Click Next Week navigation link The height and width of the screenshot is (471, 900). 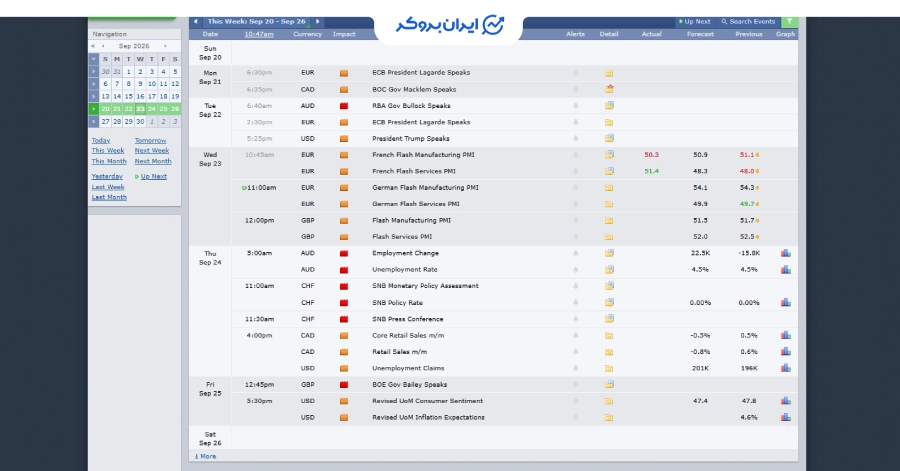click(152, 151)
